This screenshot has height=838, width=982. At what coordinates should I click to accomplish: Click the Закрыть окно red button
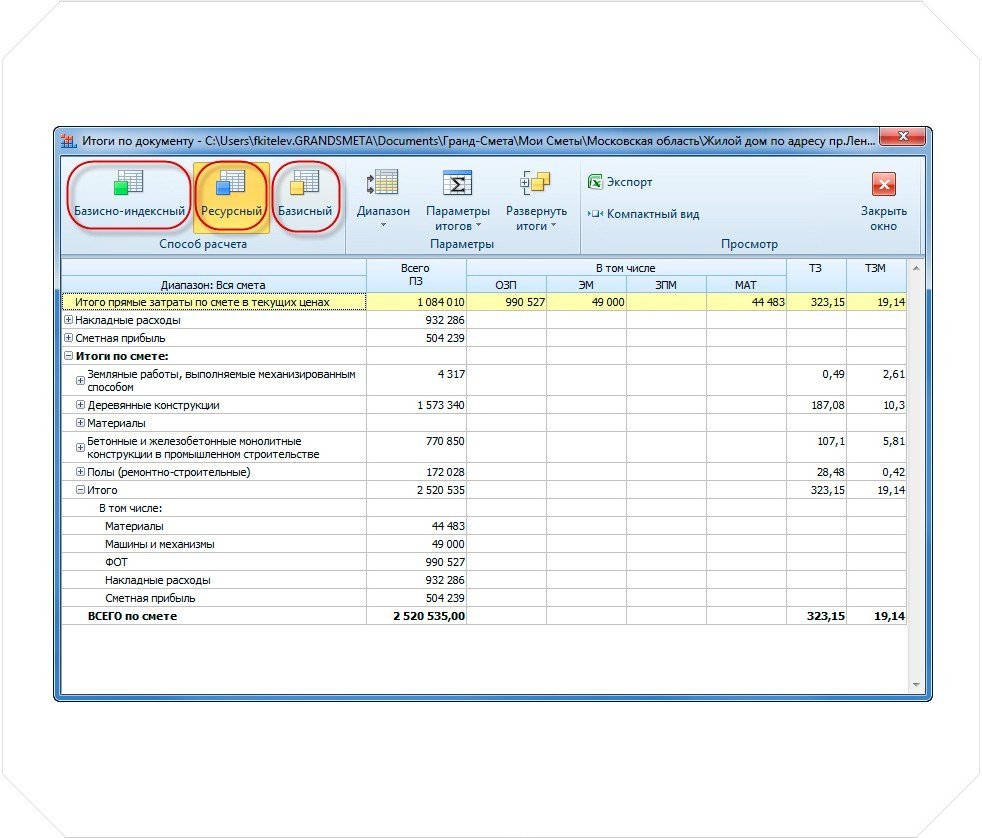(884, 184)
